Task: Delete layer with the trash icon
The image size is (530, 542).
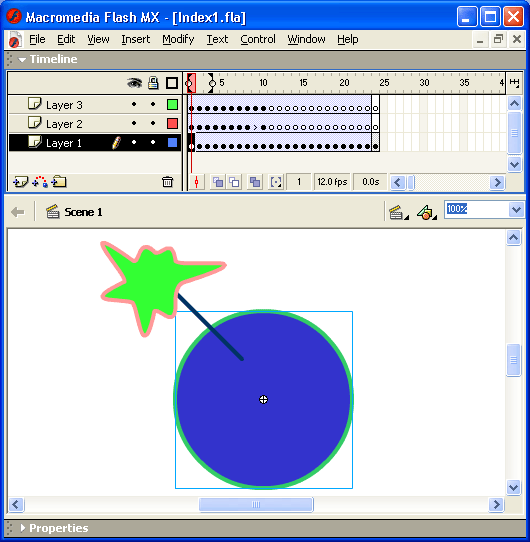Action: [x=168, y=181]
